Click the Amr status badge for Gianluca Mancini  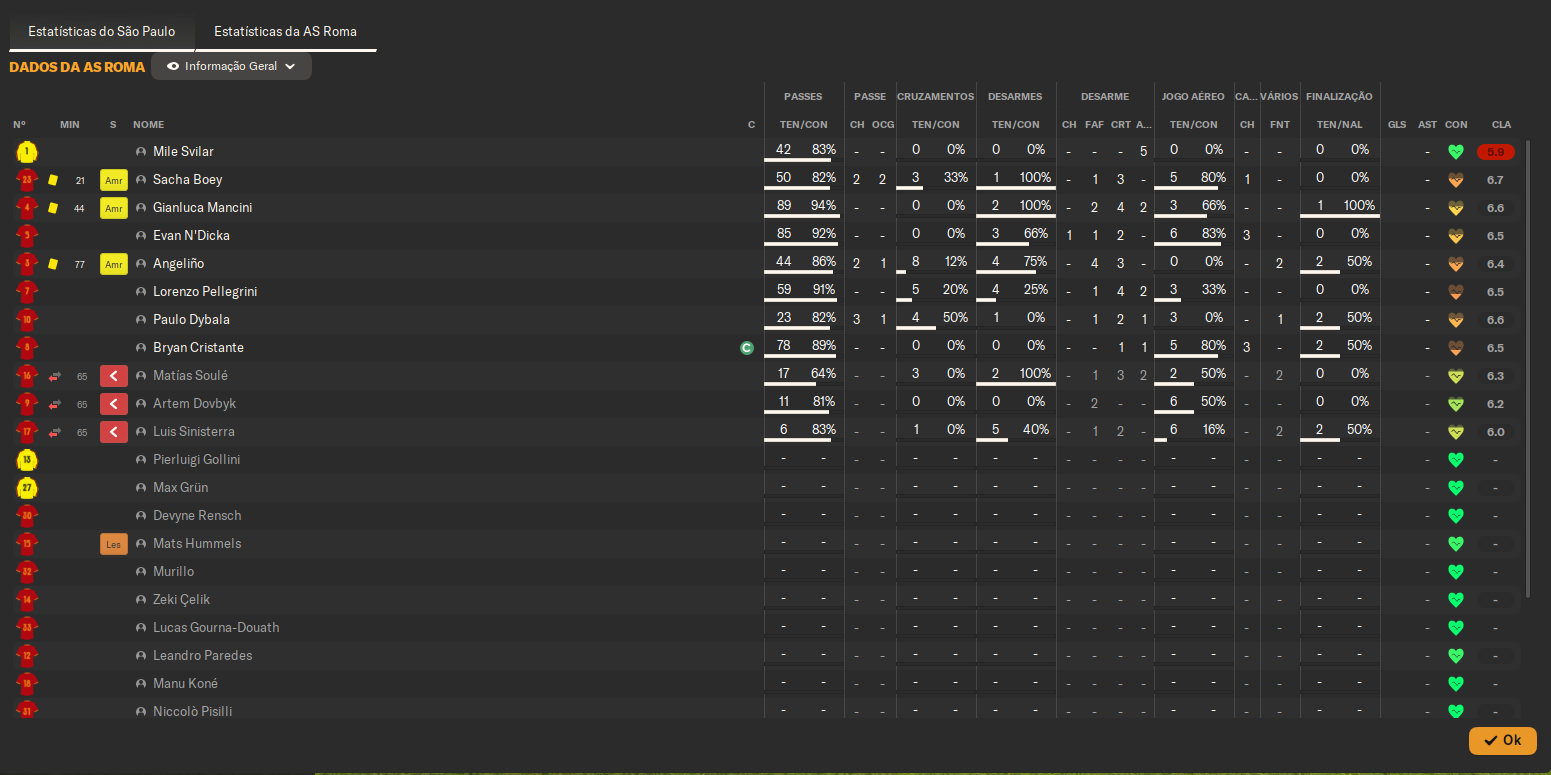tap(114, 208)
